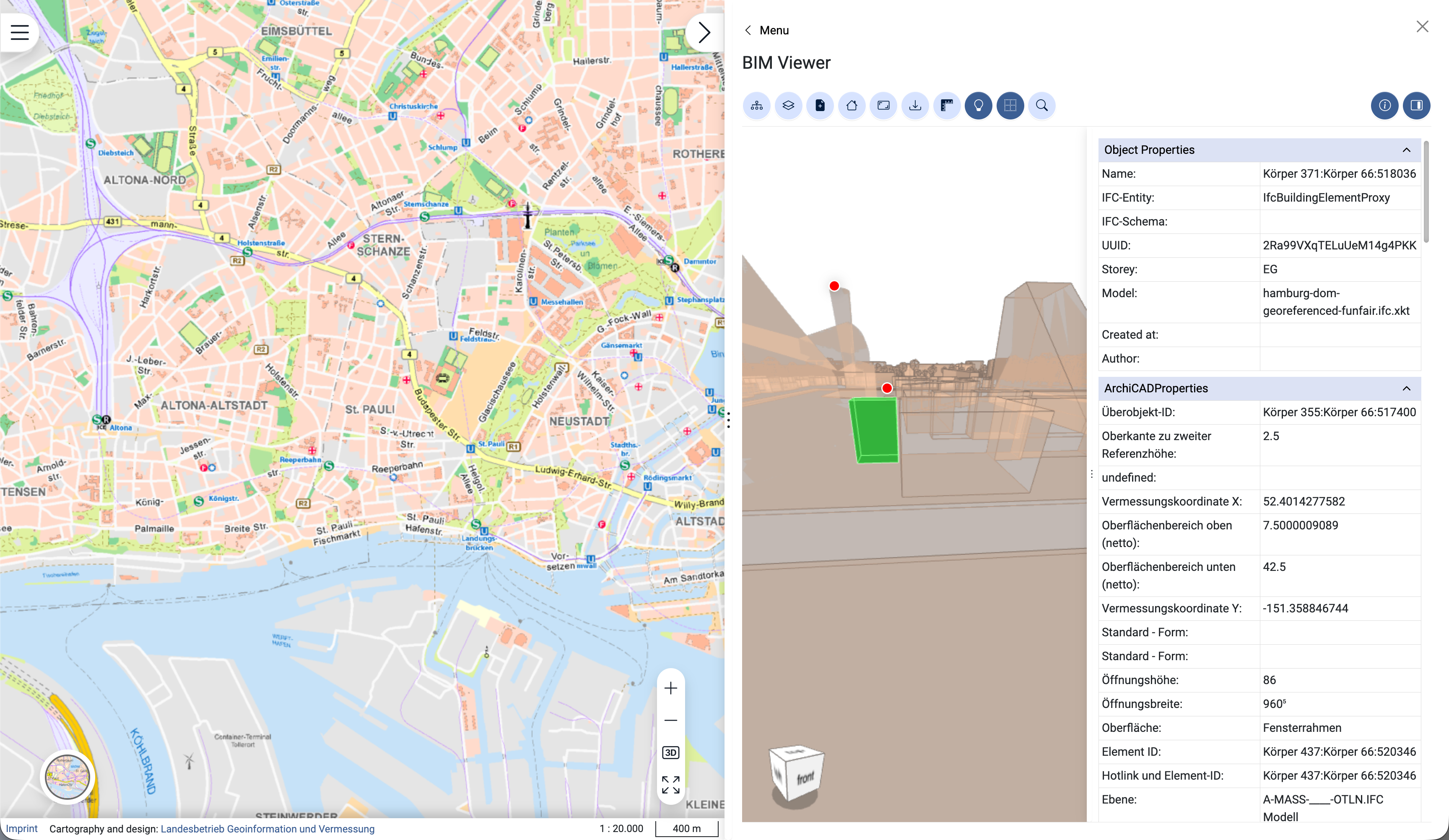Click the Oberflächenbereich unten value 42.5

pos(1274,567)
